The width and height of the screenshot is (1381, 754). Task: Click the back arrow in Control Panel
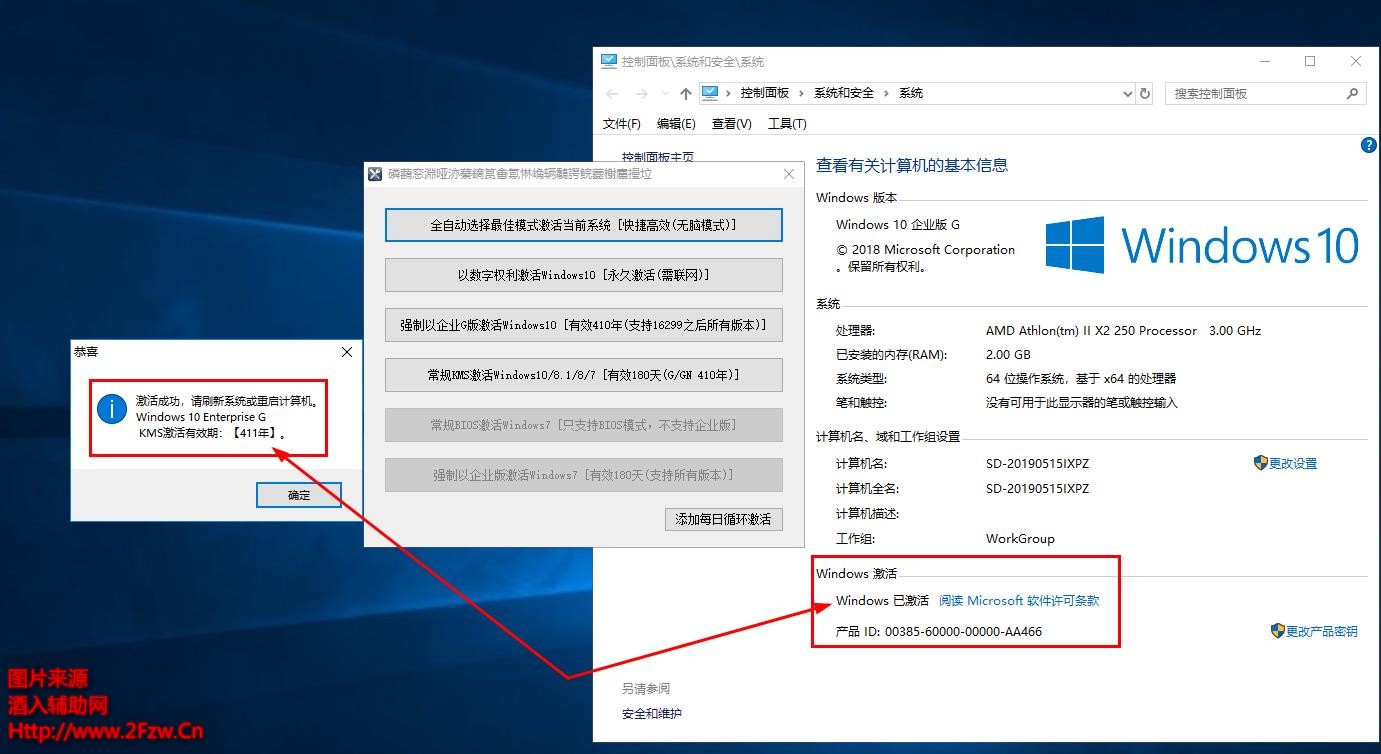coord(612,93)
